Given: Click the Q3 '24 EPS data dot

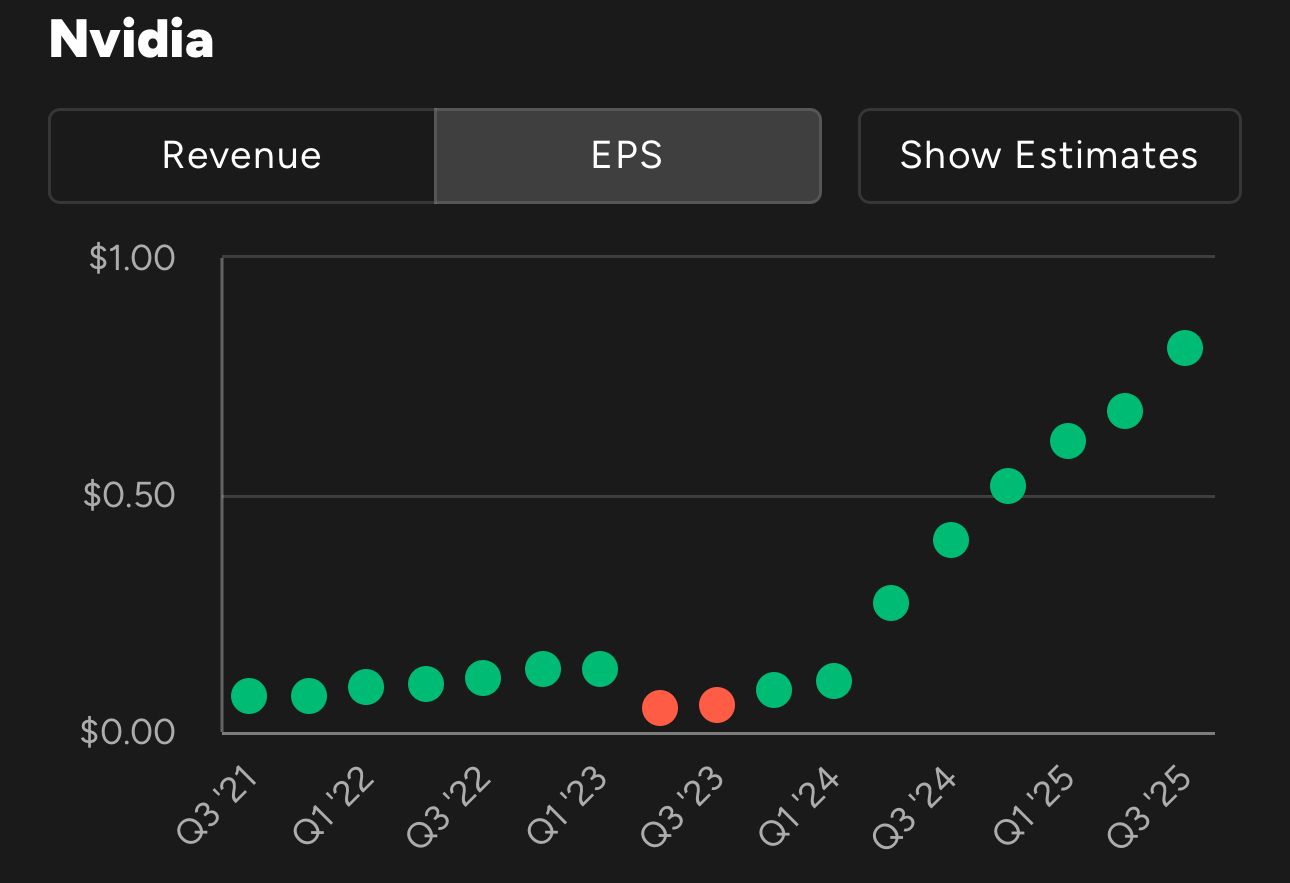Looking at the screenshot, I should [950, 540].
